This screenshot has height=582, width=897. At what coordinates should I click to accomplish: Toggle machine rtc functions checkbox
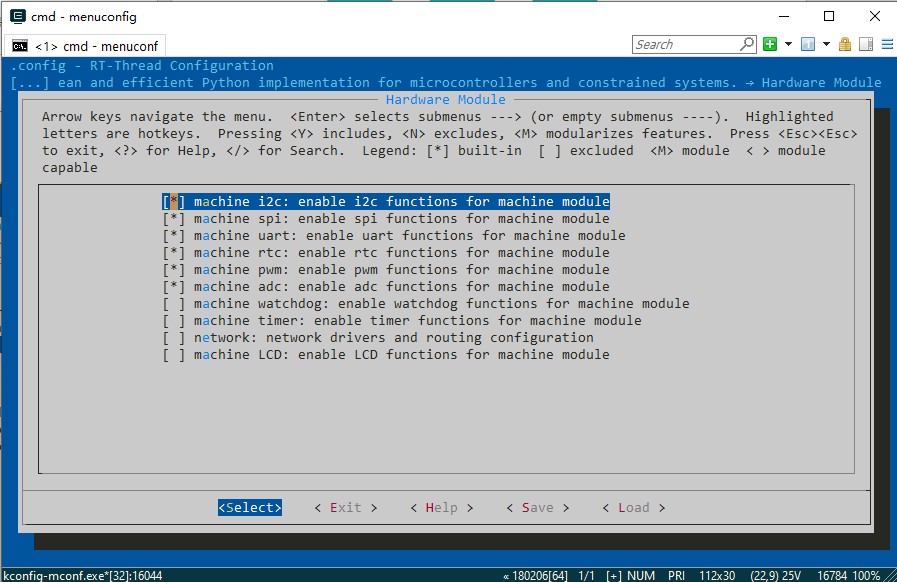174,252
